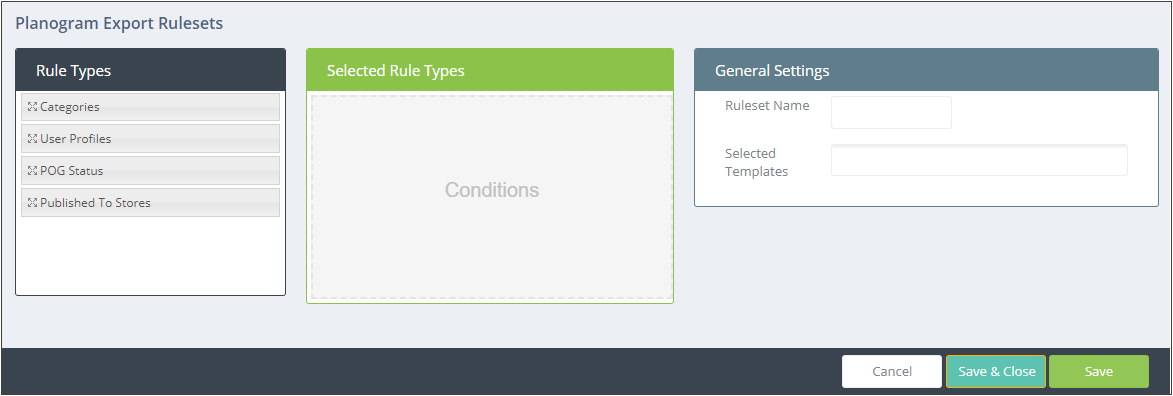Image resolution: width=1173 pixels, height=396 pixels.
Task: Click the Ruleset Name label
Action: [767, 106]
